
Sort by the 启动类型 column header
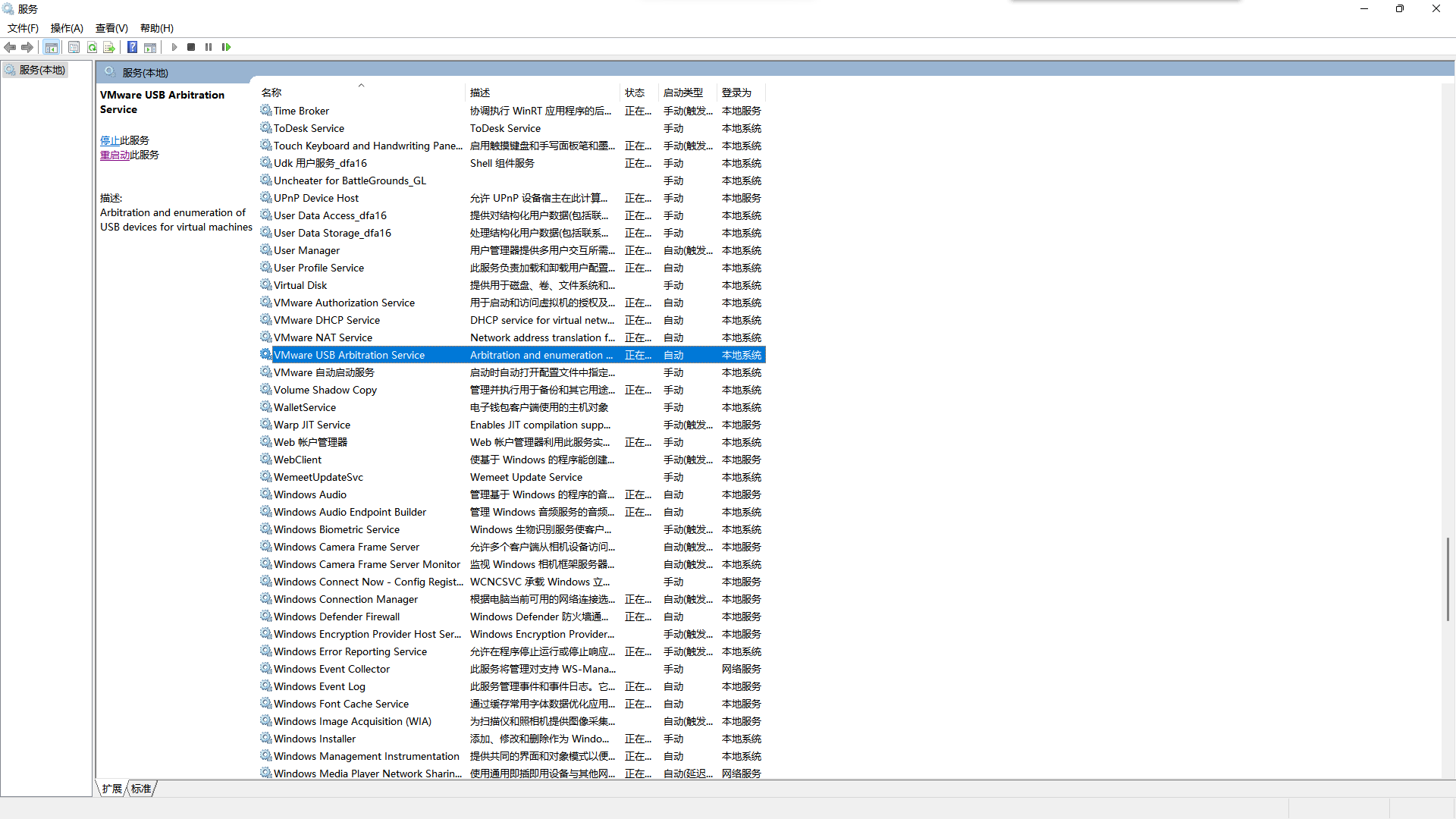(682, 93)
